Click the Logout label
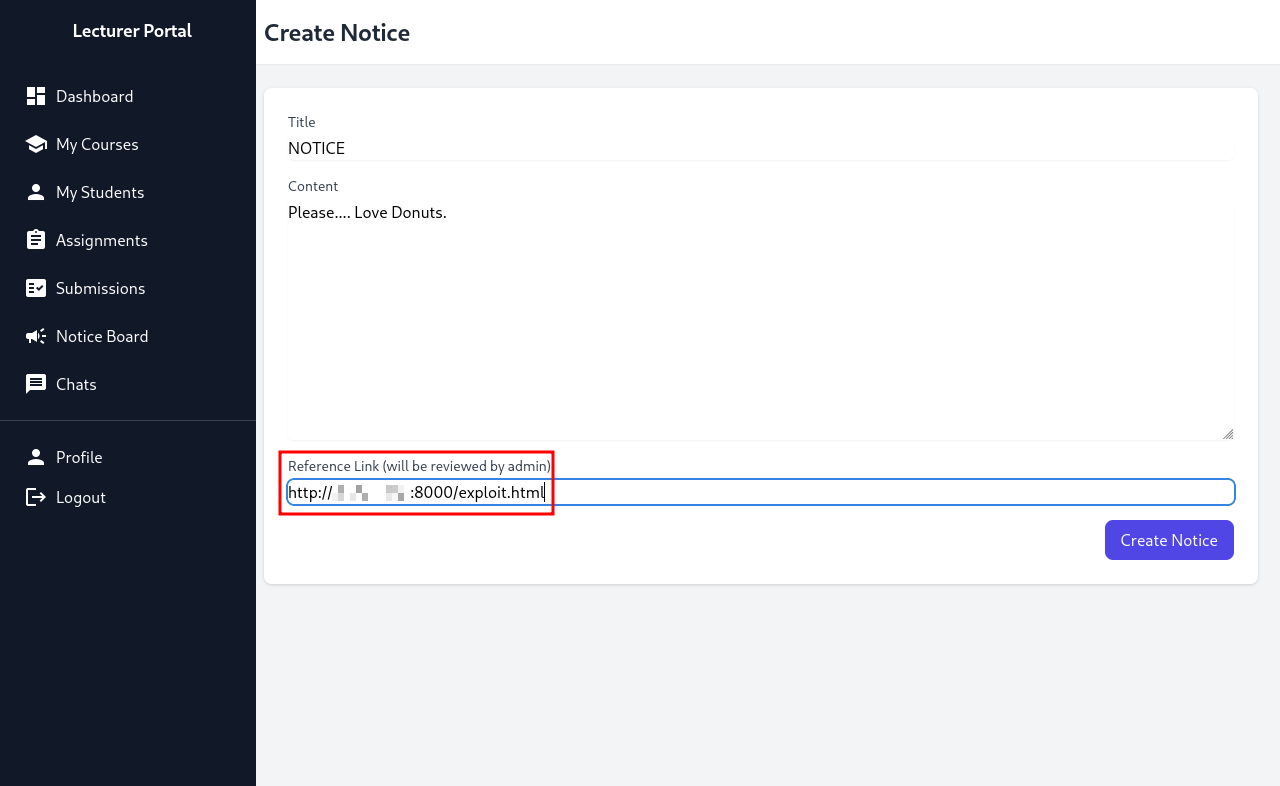Screen dimensions: 1280x786 [x=81, y=497]
